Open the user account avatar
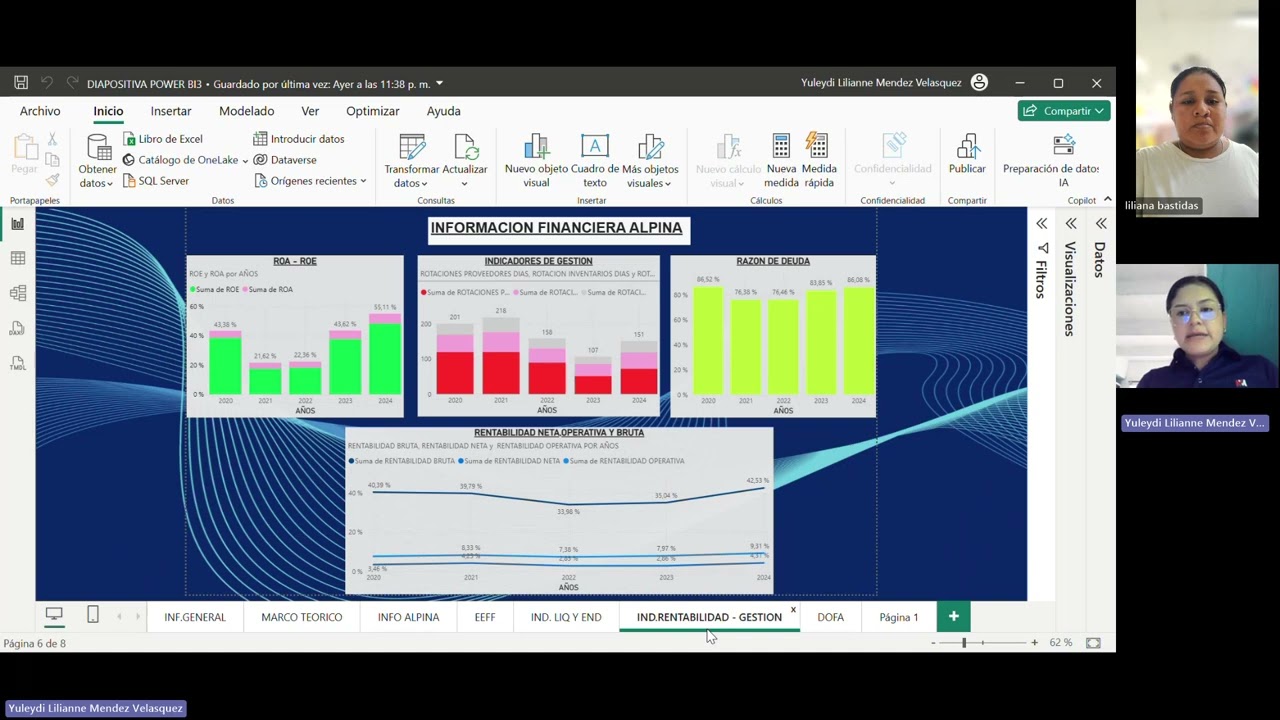 click(979, 83)
